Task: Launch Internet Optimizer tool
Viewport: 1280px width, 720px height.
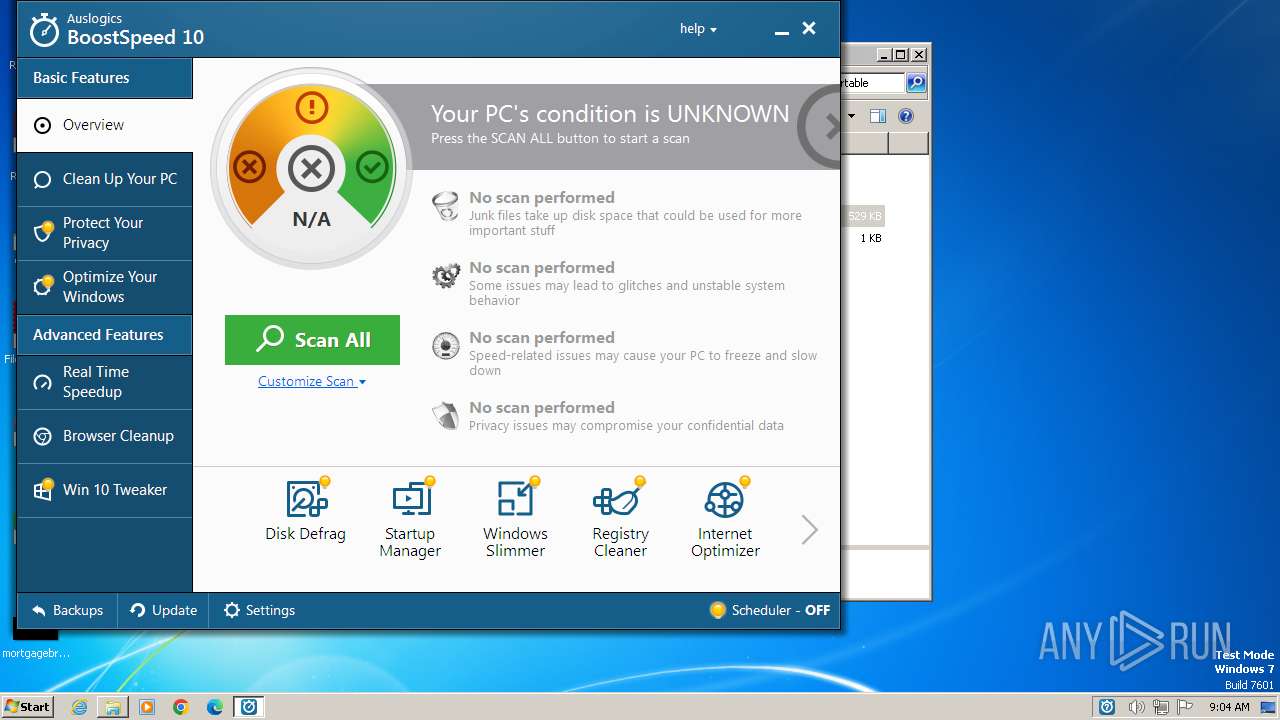Action: [x=725, y=518]
